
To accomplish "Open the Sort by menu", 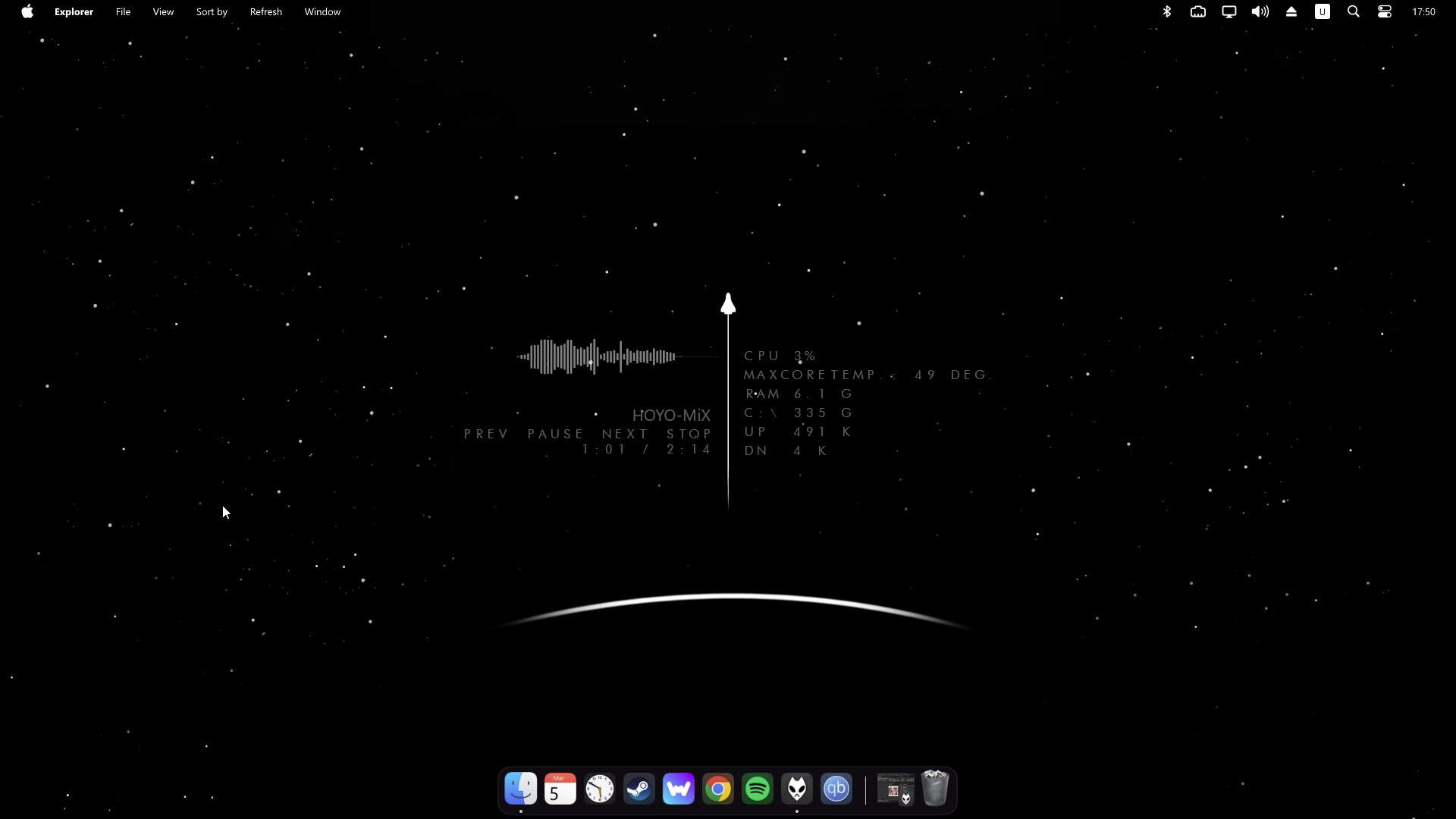I will tap(212, 11).
